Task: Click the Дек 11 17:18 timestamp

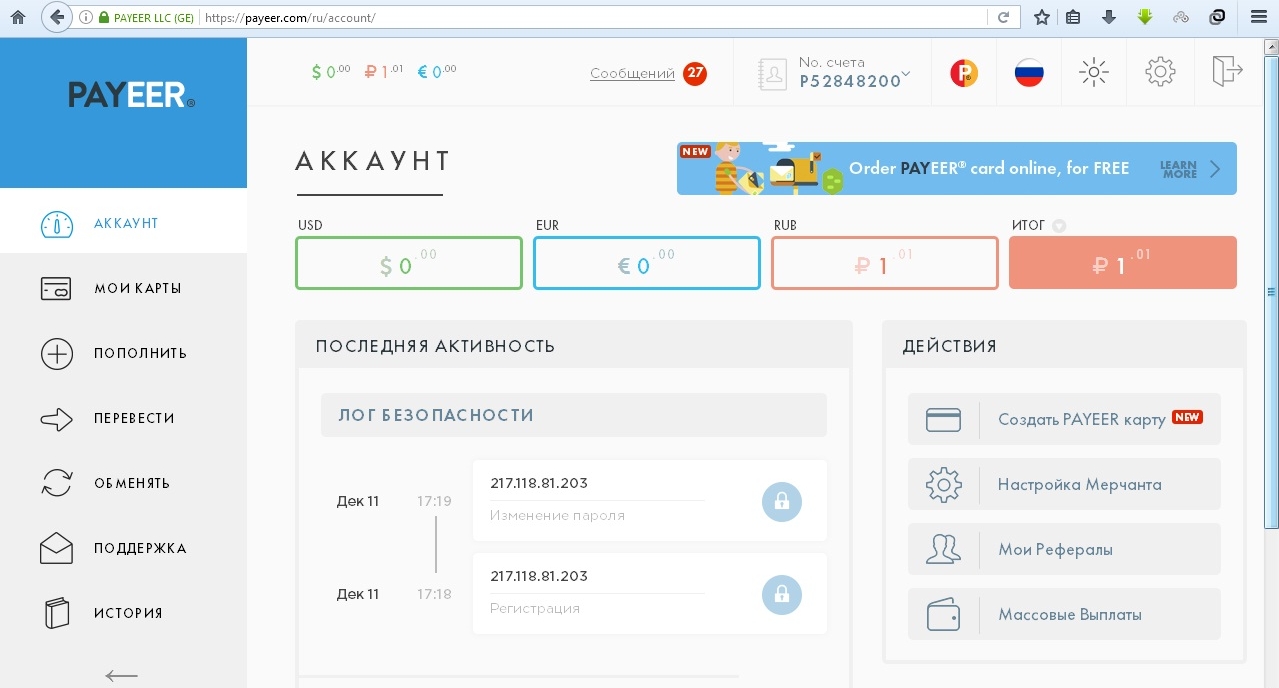Action: click(394, 594)
